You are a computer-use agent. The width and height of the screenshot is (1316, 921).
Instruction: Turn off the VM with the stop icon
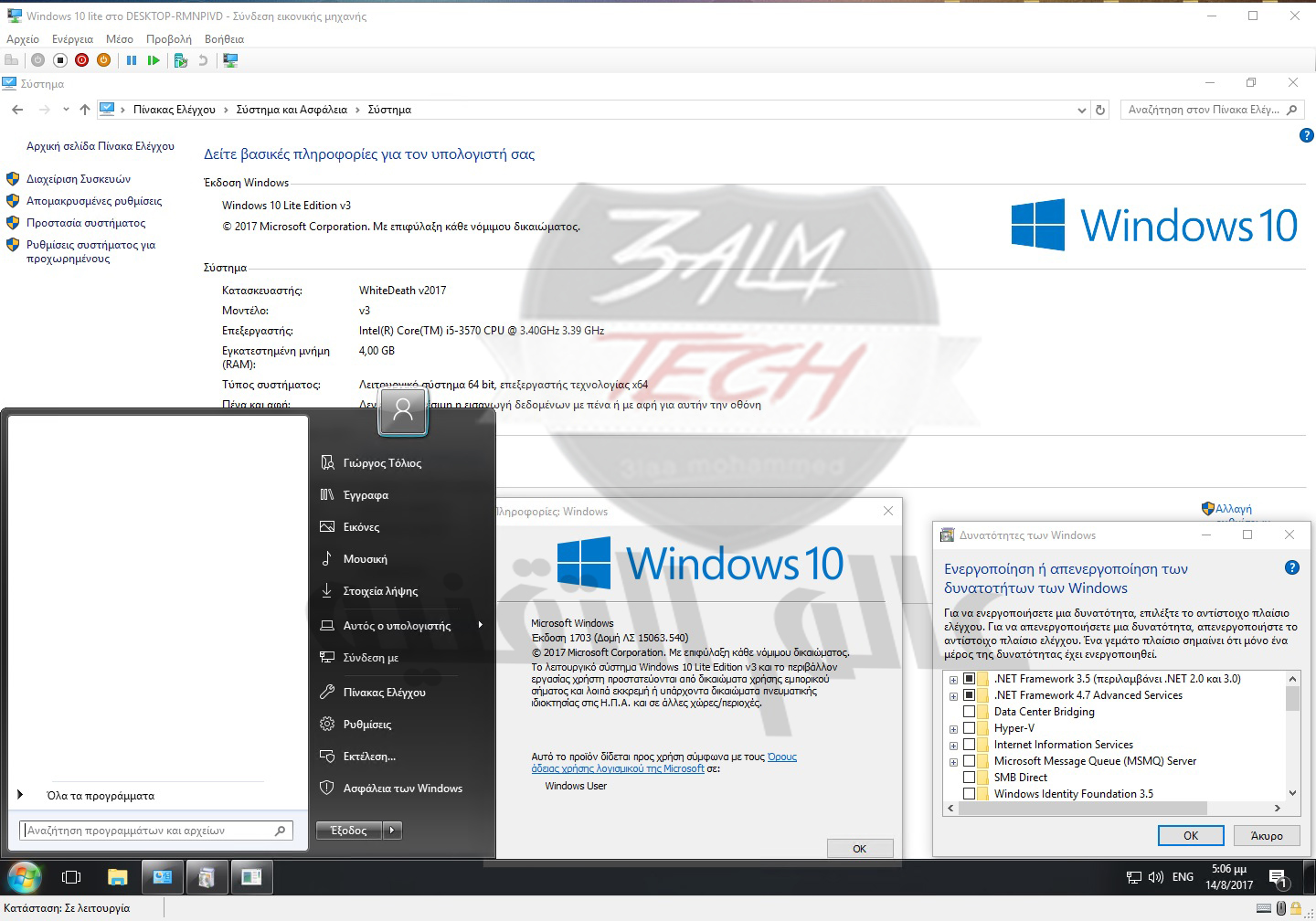pyautogui.click(x=60, y=60)
